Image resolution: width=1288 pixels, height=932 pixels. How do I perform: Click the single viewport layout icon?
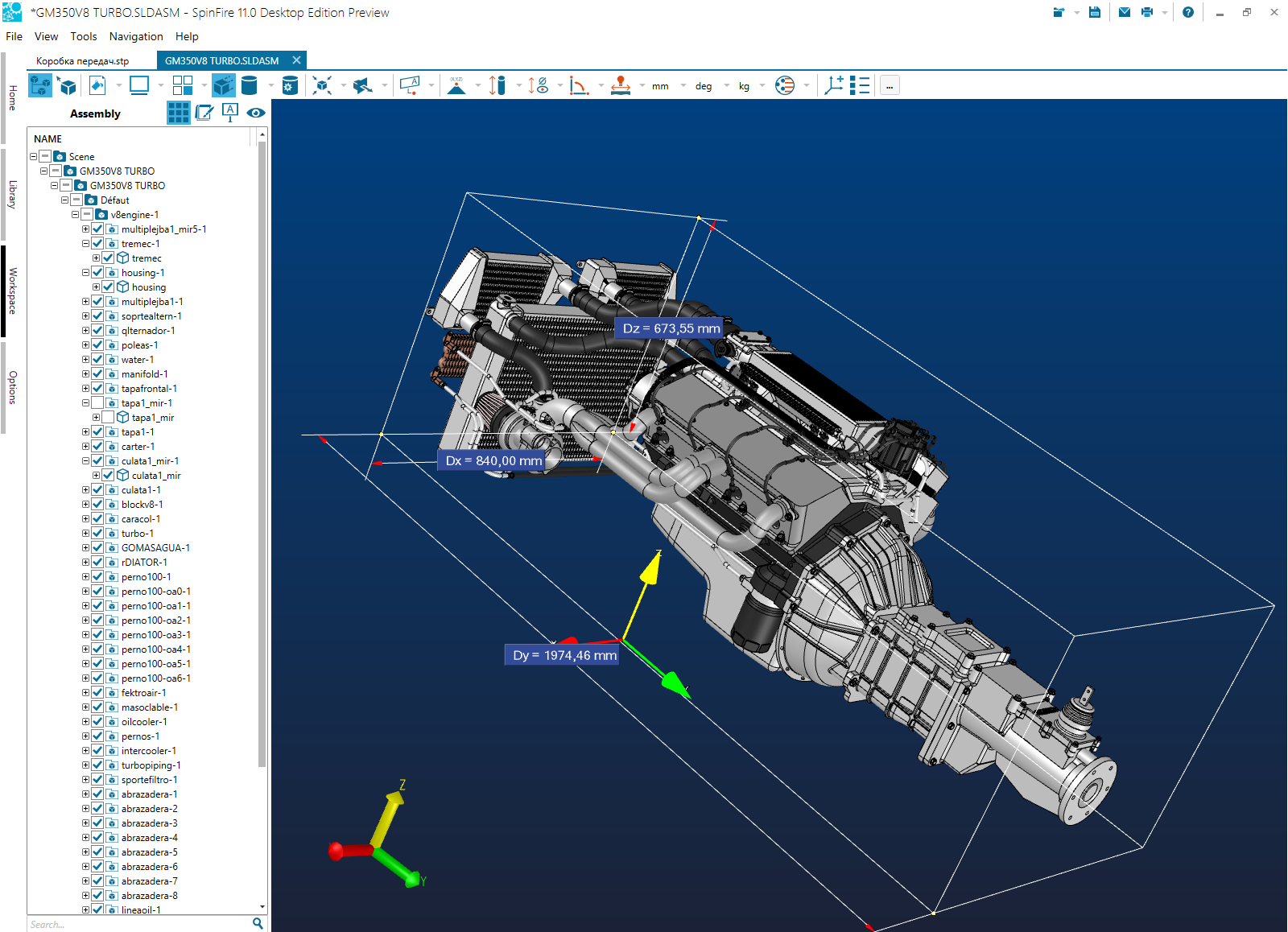pyautogui.click(x=139, y=85)
